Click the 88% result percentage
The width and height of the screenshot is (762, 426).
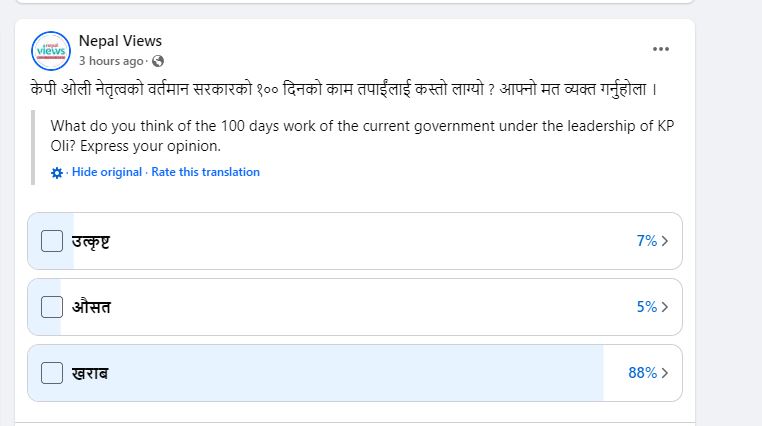[642, 373]
